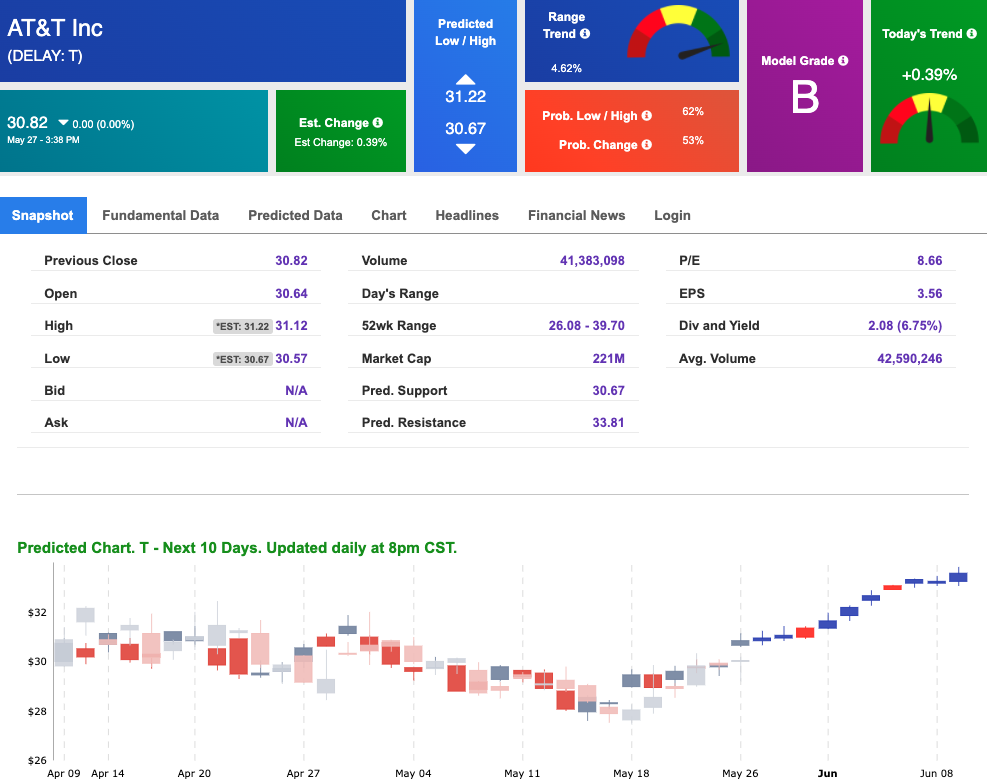Click the 52wk Range value 26.08 - 39.70
The height and width of the screenshot is (783, 987).
point(587,325)
